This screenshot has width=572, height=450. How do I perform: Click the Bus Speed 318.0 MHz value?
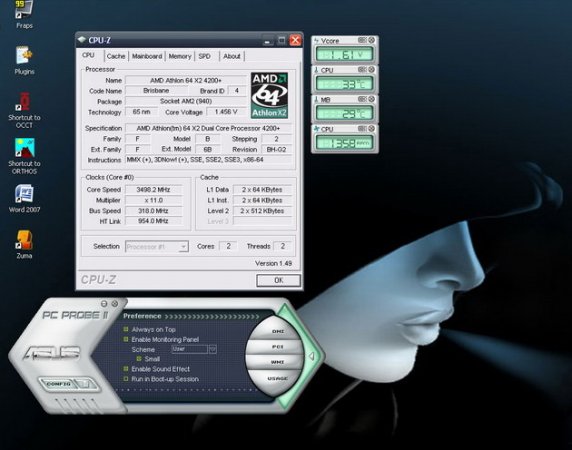(x=153, y=211)
